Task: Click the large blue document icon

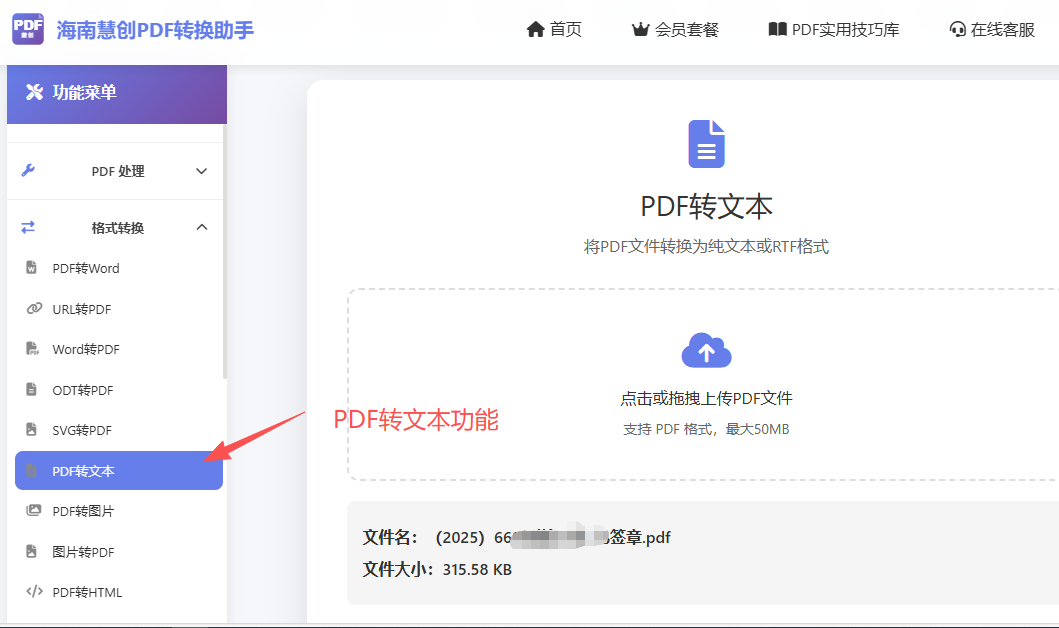Action: tap(706, 144)
